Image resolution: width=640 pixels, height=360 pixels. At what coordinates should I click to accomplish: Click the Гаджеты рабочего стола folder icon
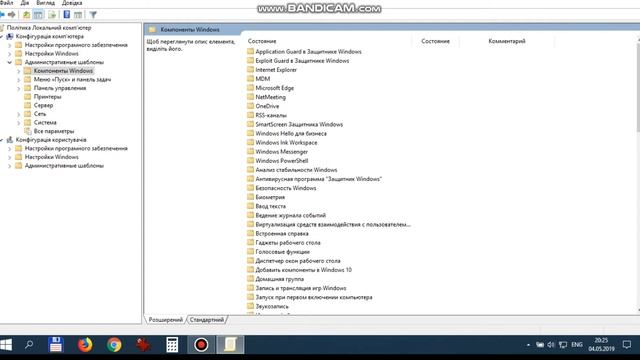pyautogui.click(x=250, y=243)
